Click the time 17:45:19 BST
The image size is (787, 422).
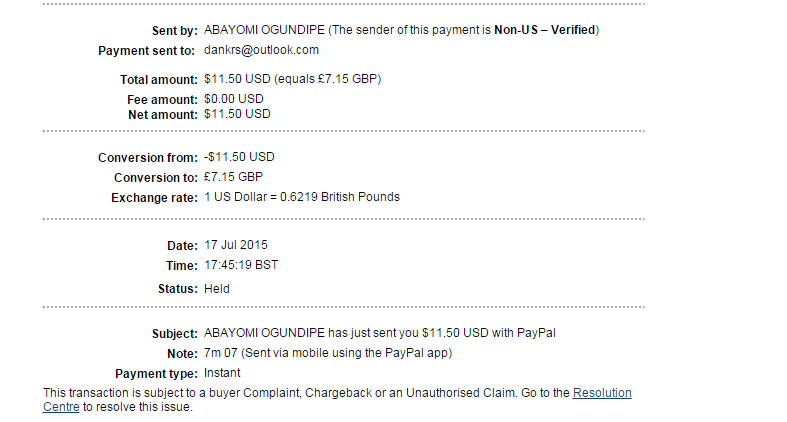coord(241,265)
